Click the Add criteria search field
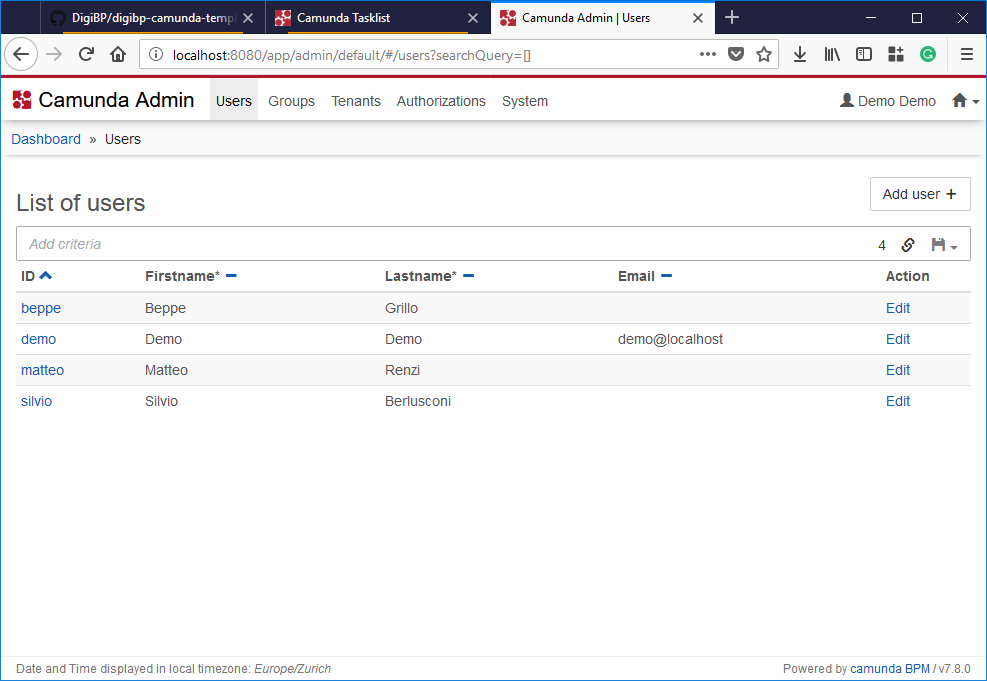This screenshot has height=681, width=987. [440, 244]
